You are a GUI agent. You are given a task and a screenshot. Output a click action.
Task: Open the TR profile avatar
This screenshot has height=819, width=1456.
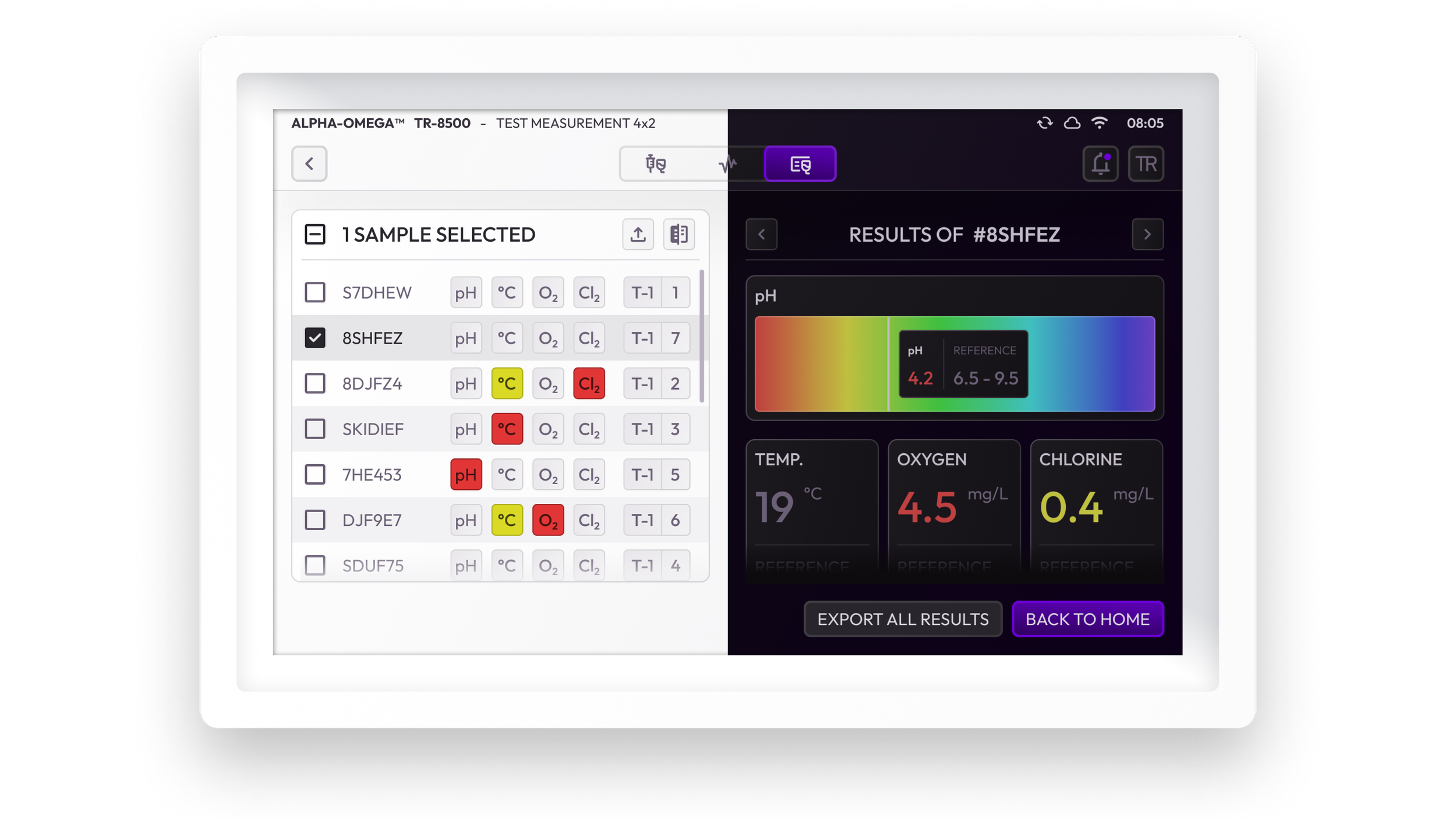pos(1146,164)
